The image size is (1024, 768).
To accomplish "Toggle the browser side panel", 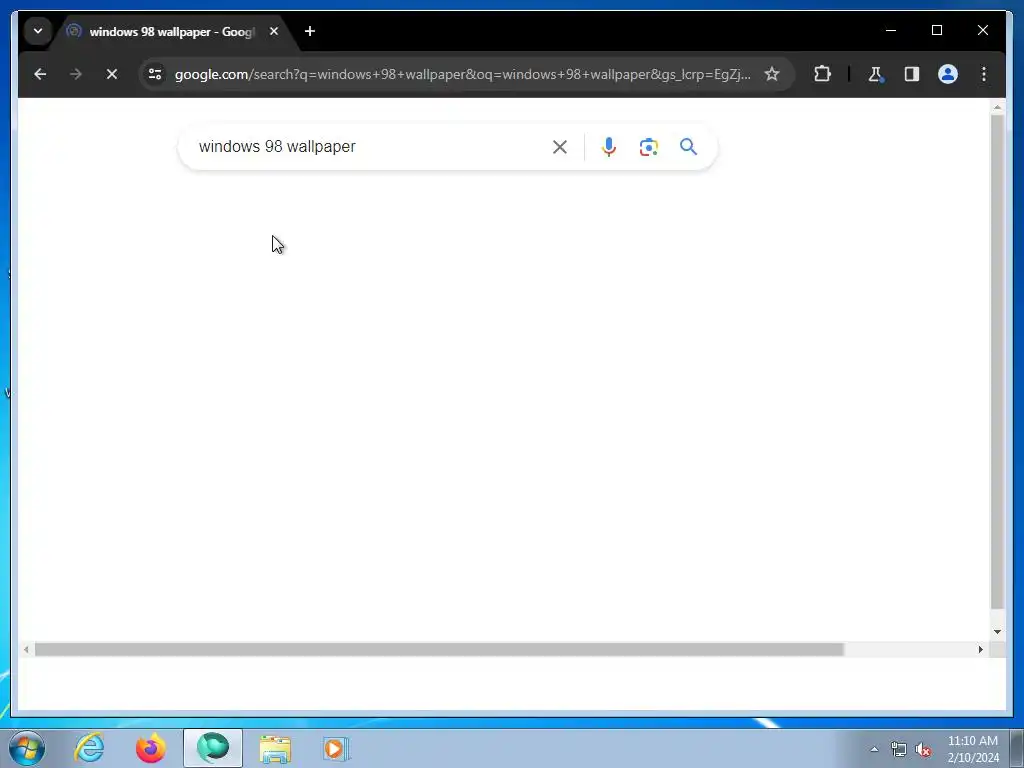I will pos(912,74).
